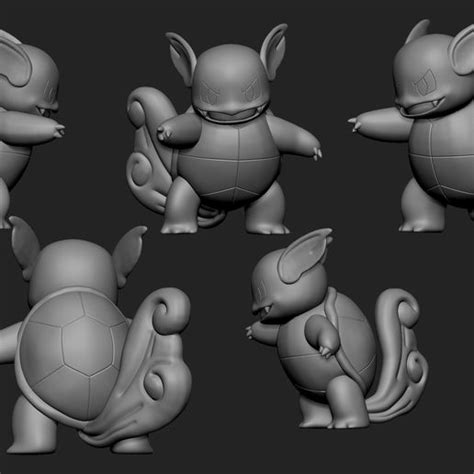The height and width of the screenshot is (474, 474).
Task: Select the cropped Wartortle with arm pointing left
Action: (x=411, y=126)
